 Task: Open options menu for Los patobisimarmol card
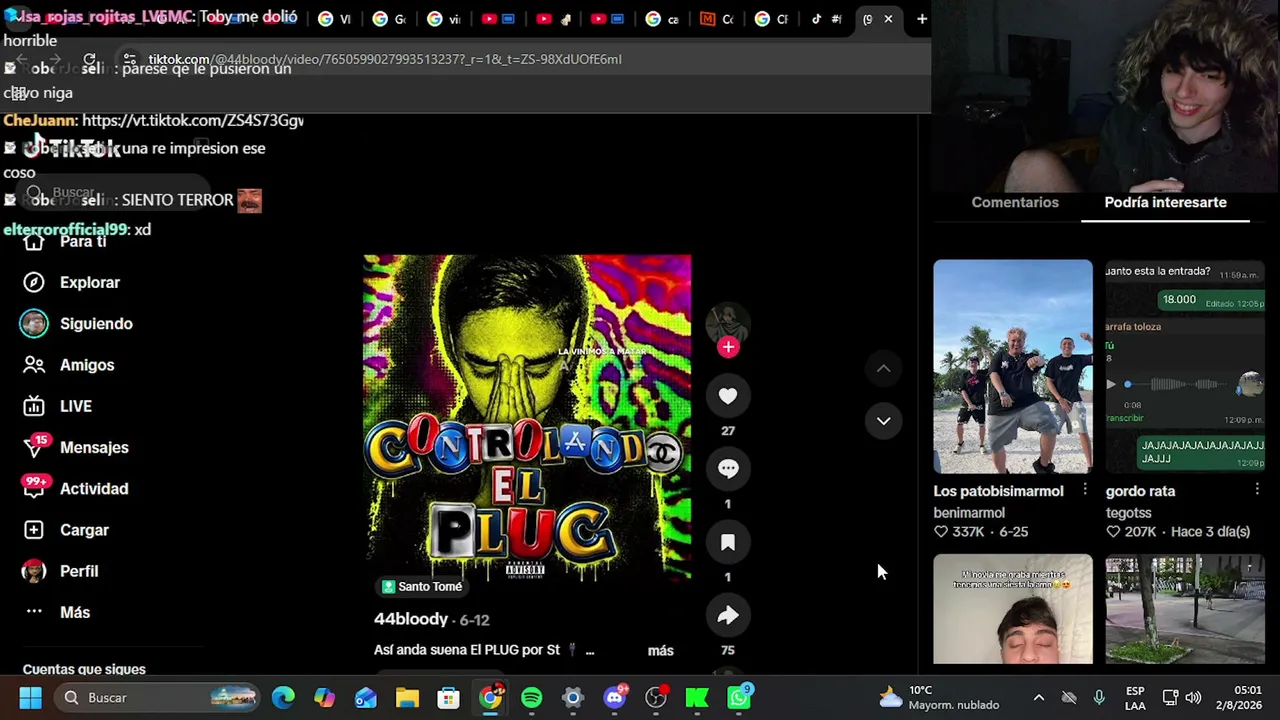tap(1085, 490)
